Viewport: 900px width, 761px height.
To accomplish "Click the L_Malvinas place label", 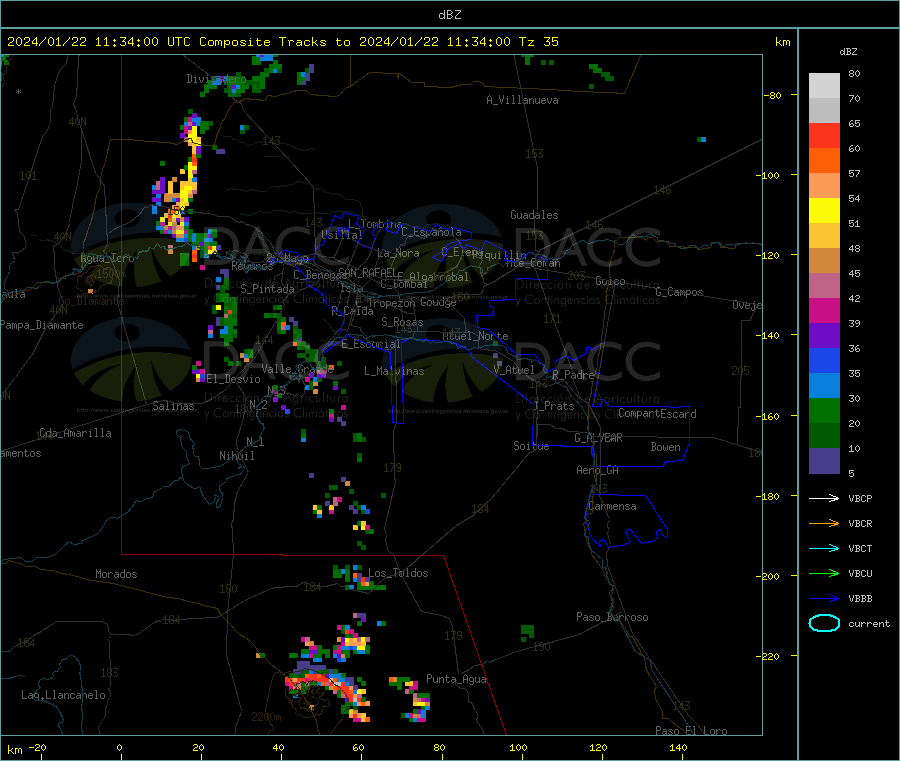I will 394,371.
